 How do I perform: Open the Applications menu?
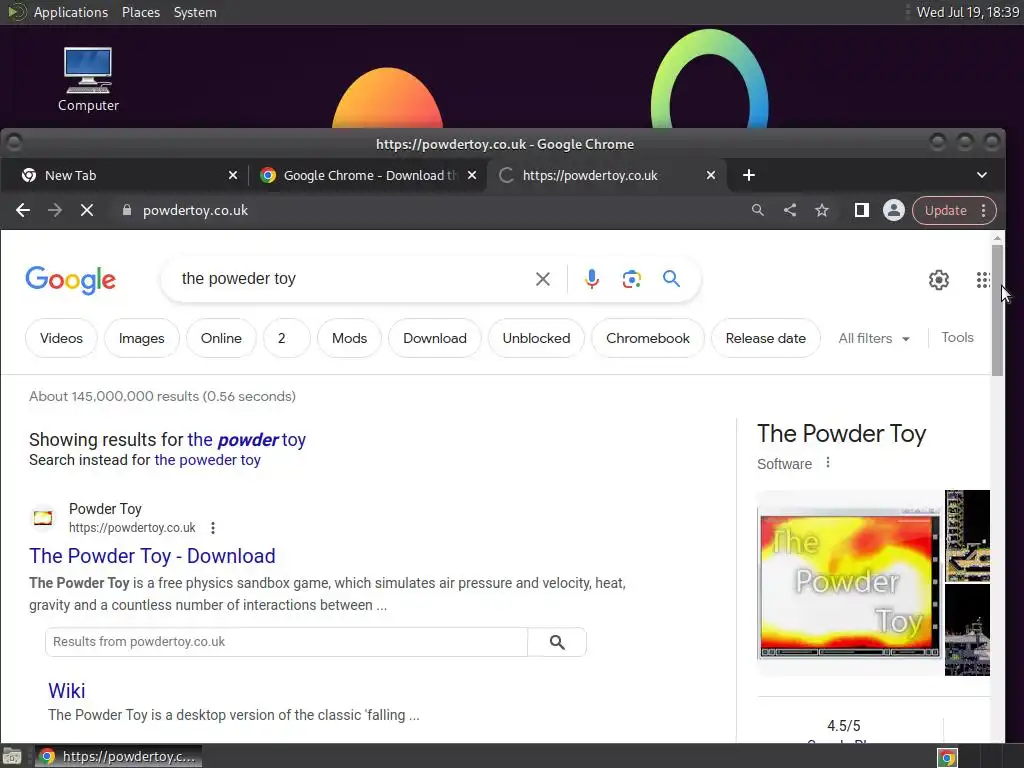pos(71,12)
